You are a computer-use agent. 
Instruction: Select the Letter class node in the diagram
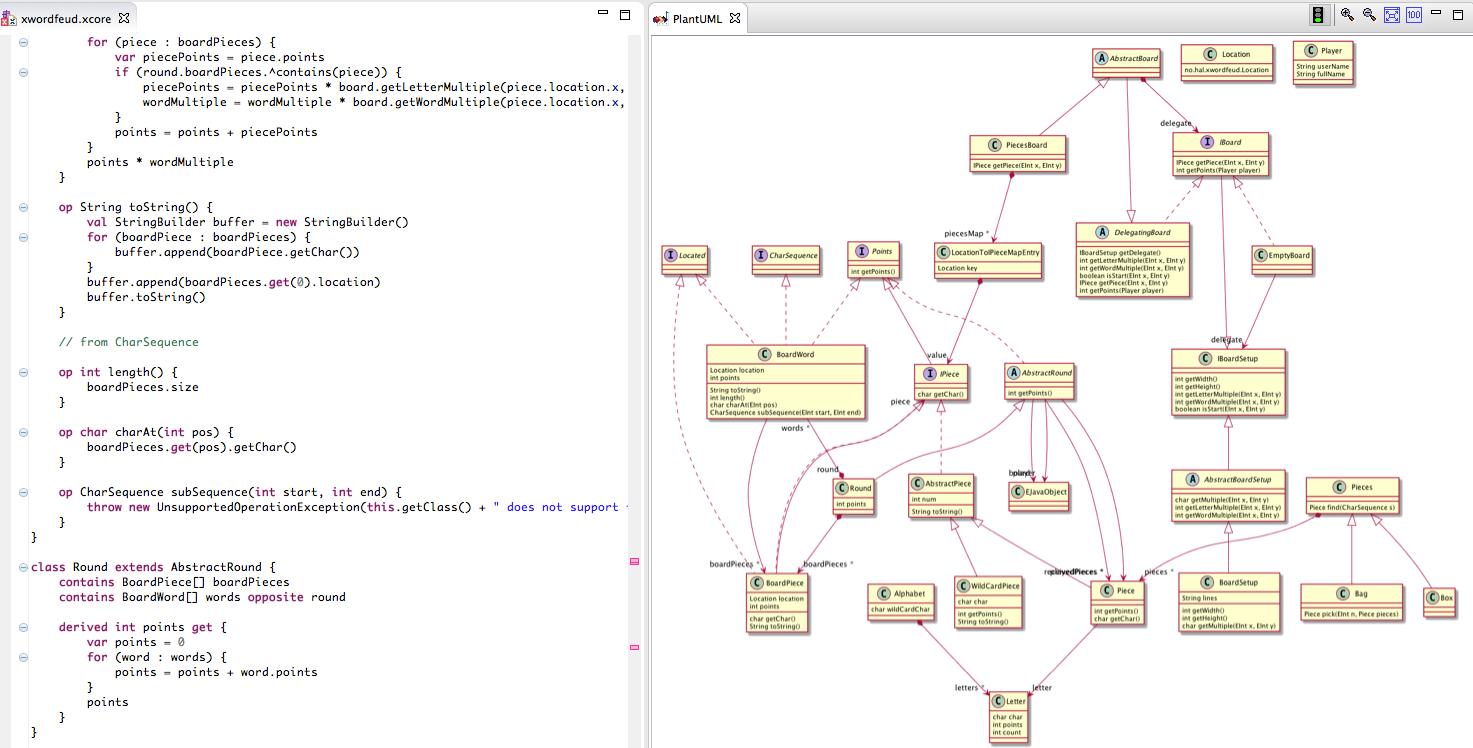pos(1008,715)
